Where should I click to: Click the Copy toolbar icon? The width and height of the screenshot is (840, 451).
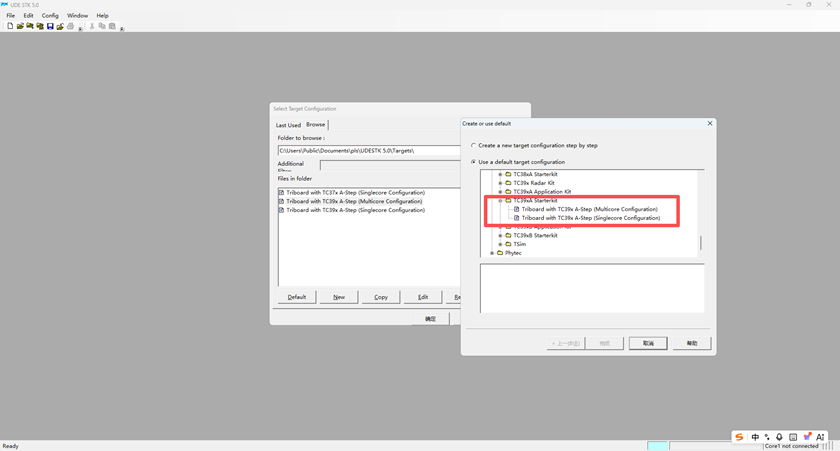pos(102,26)
